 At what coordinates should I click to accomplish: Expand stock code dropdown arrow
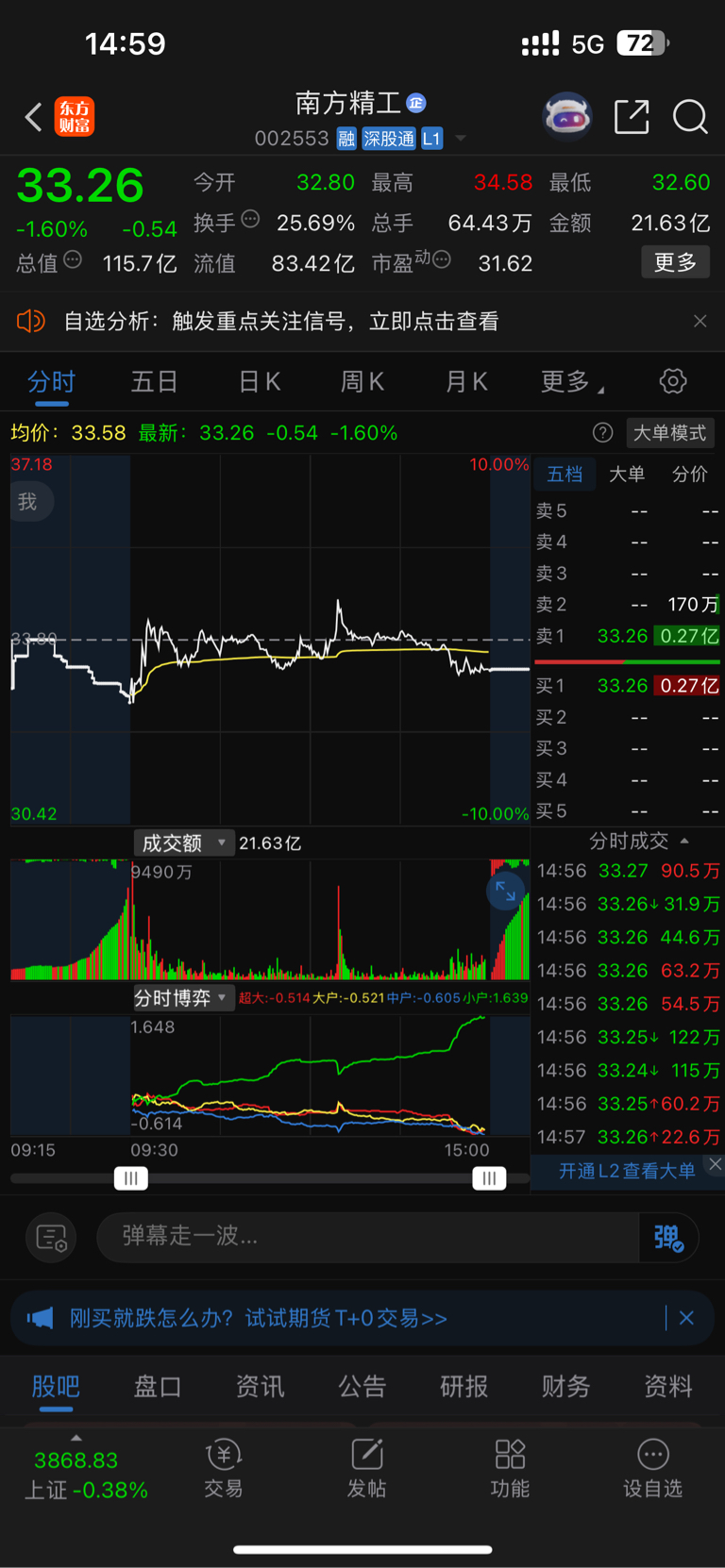461,139
